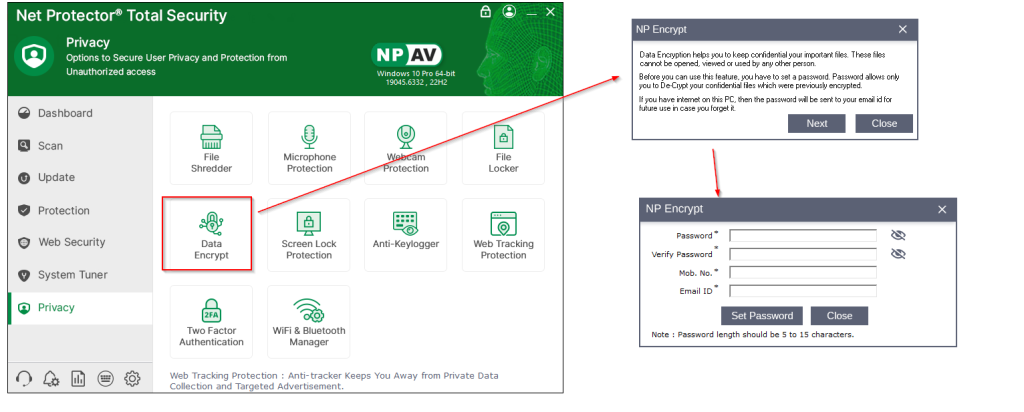
Task: Open the reports chart icon
Action: [x=78, y=378]
